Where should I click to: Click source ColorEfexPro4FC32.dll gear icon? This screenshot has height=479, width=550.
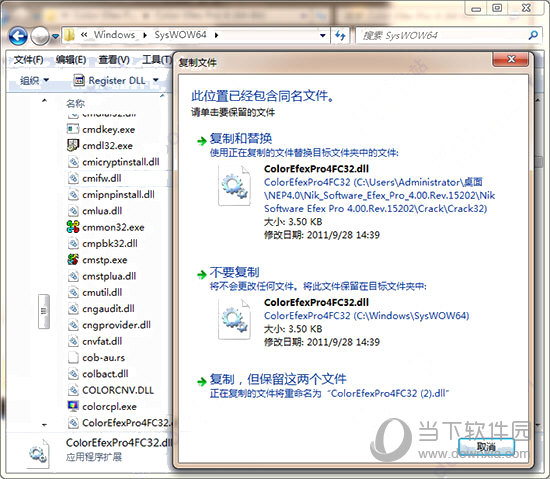click(x=234, y=185)
